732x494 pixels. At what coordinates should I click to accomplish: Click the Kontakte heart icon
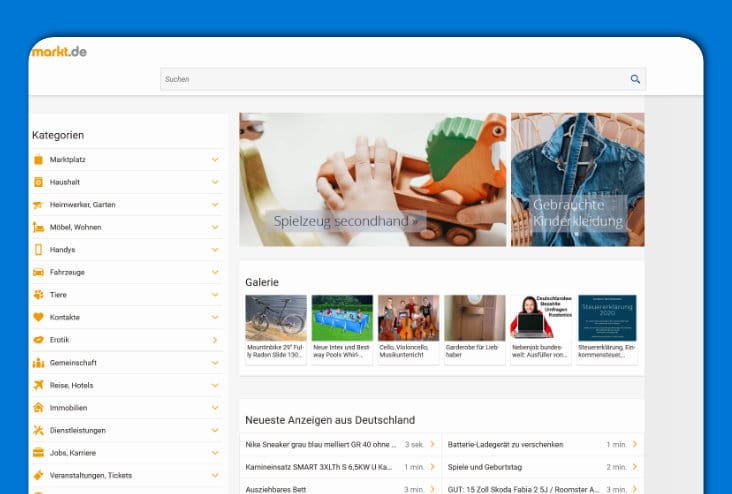(38, 317)
